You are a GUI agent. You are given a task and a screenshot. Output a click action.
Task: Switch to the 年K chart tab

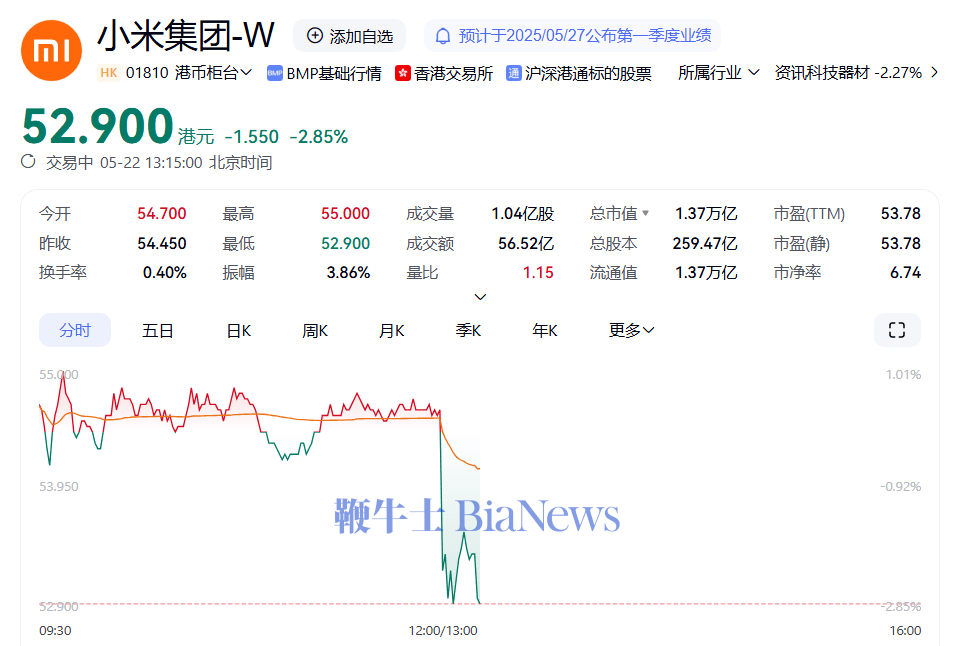click(x=544, y=331)
